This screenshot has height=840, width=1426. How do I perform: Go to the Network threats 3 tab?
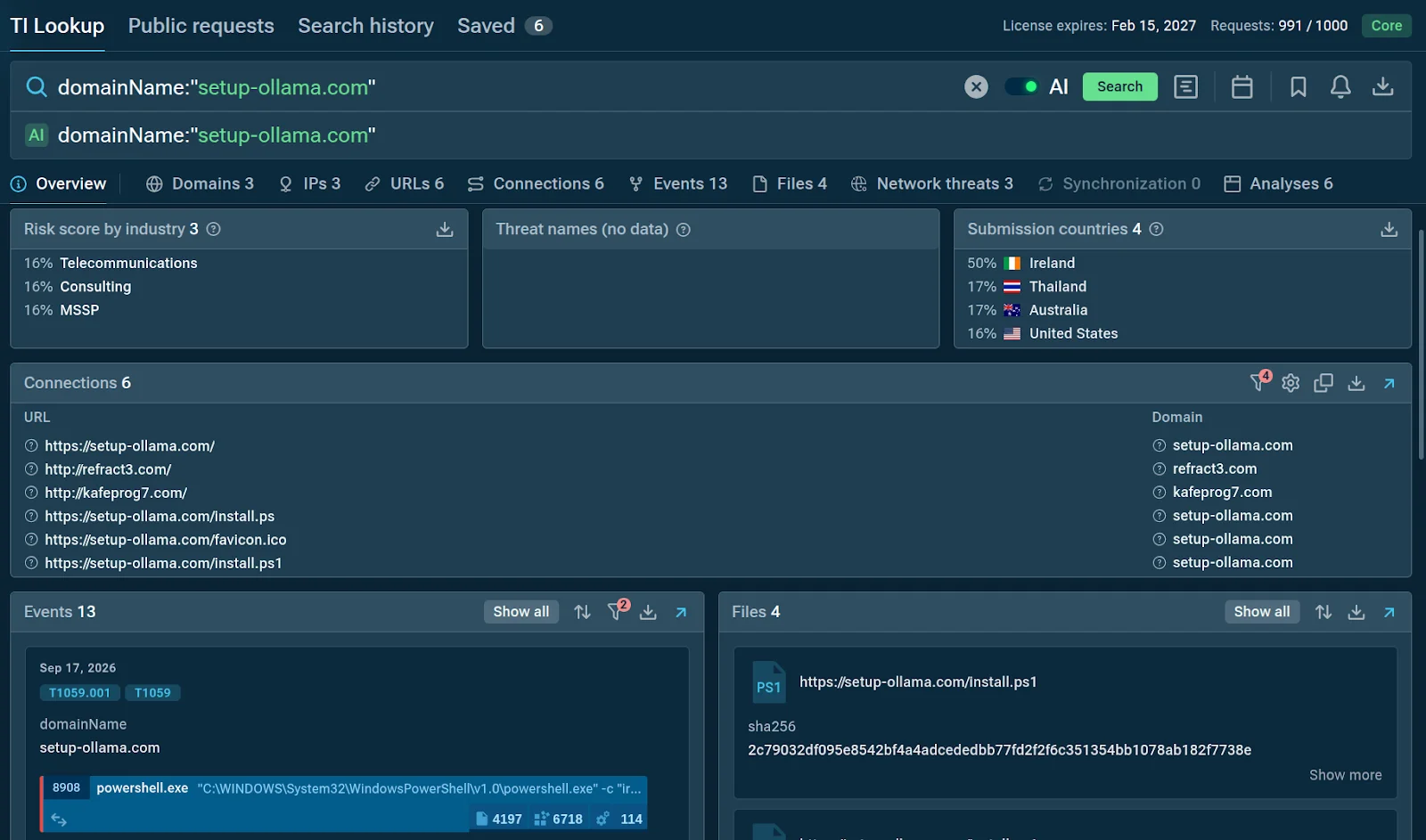pyautogui.click(x=932, y=183)
